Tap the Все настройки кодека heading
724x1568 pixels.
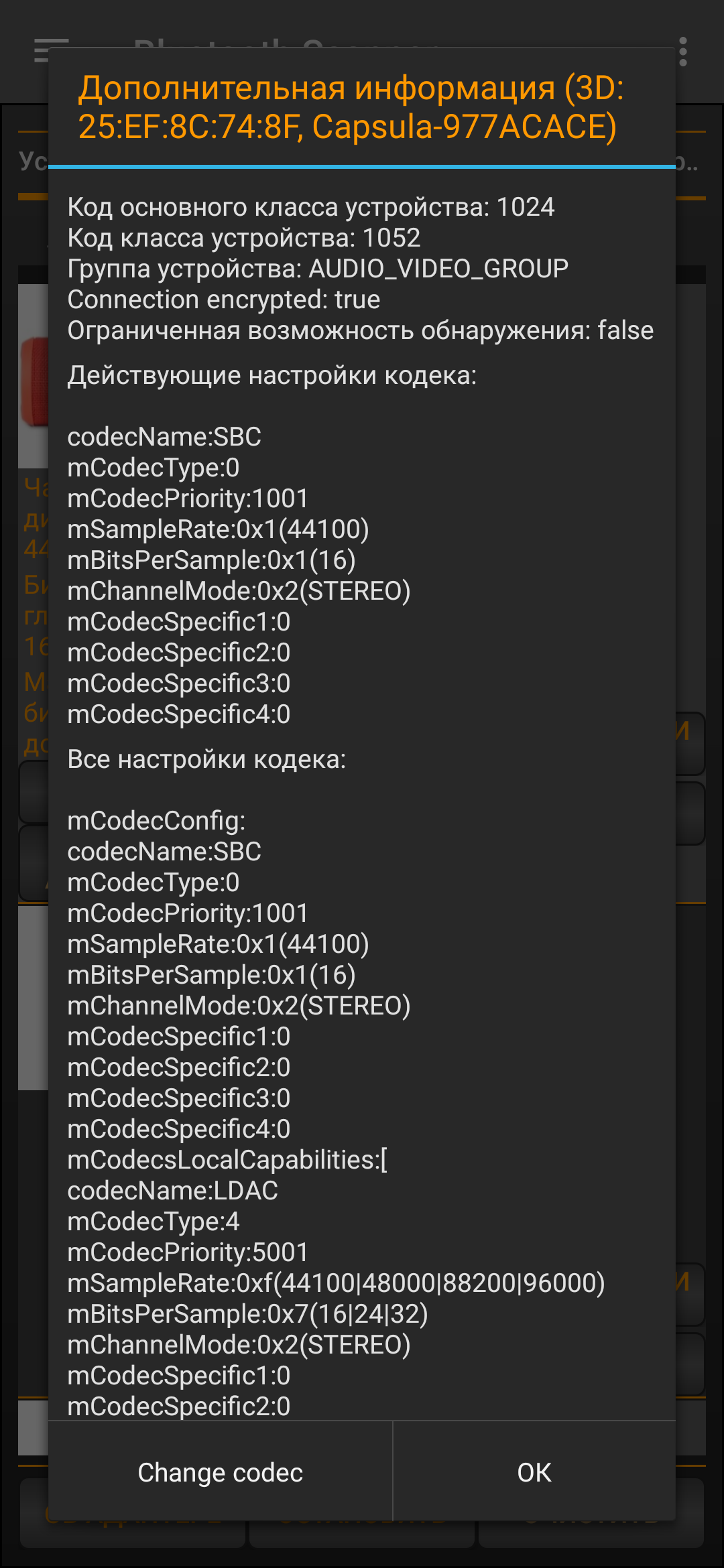[206, 759]
